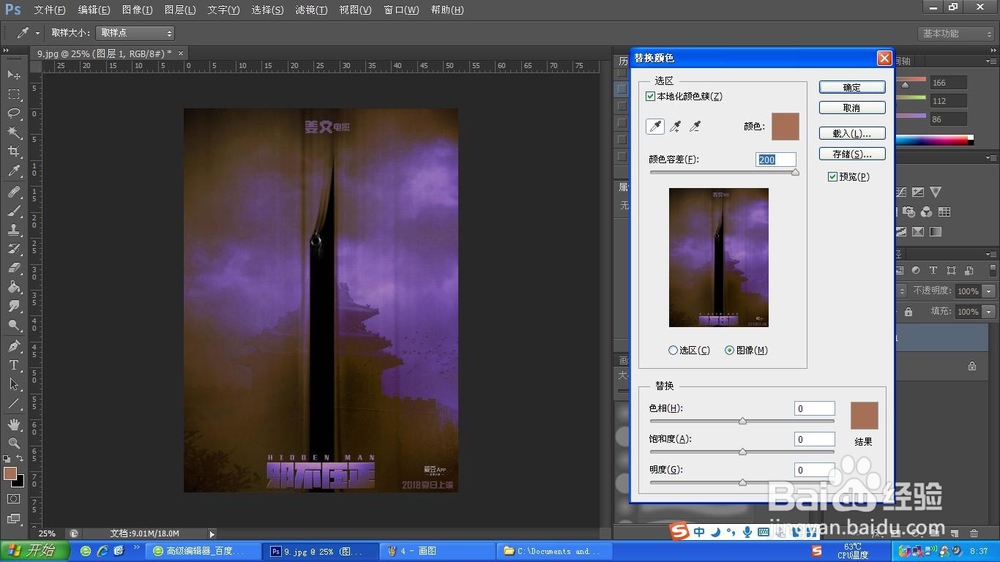Choose the Selection radio option
1000x562 pixels.
click(673, 350)
